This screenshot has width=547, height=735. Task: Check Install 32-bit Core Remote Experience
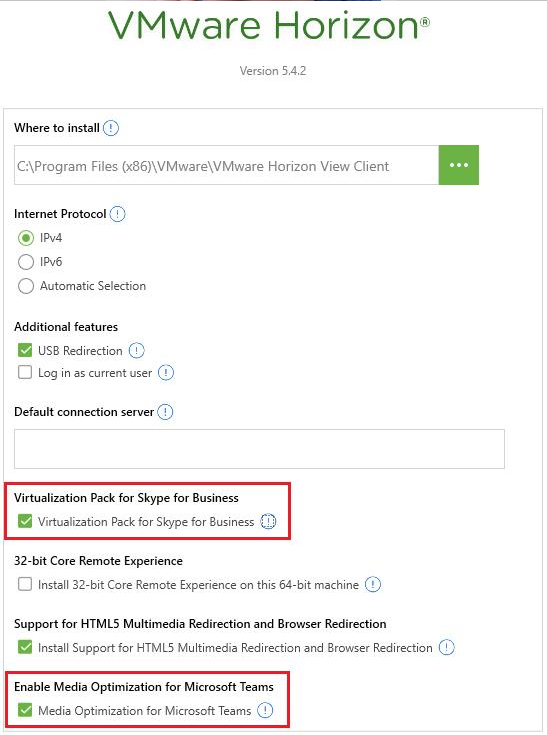tap(25, 584)
